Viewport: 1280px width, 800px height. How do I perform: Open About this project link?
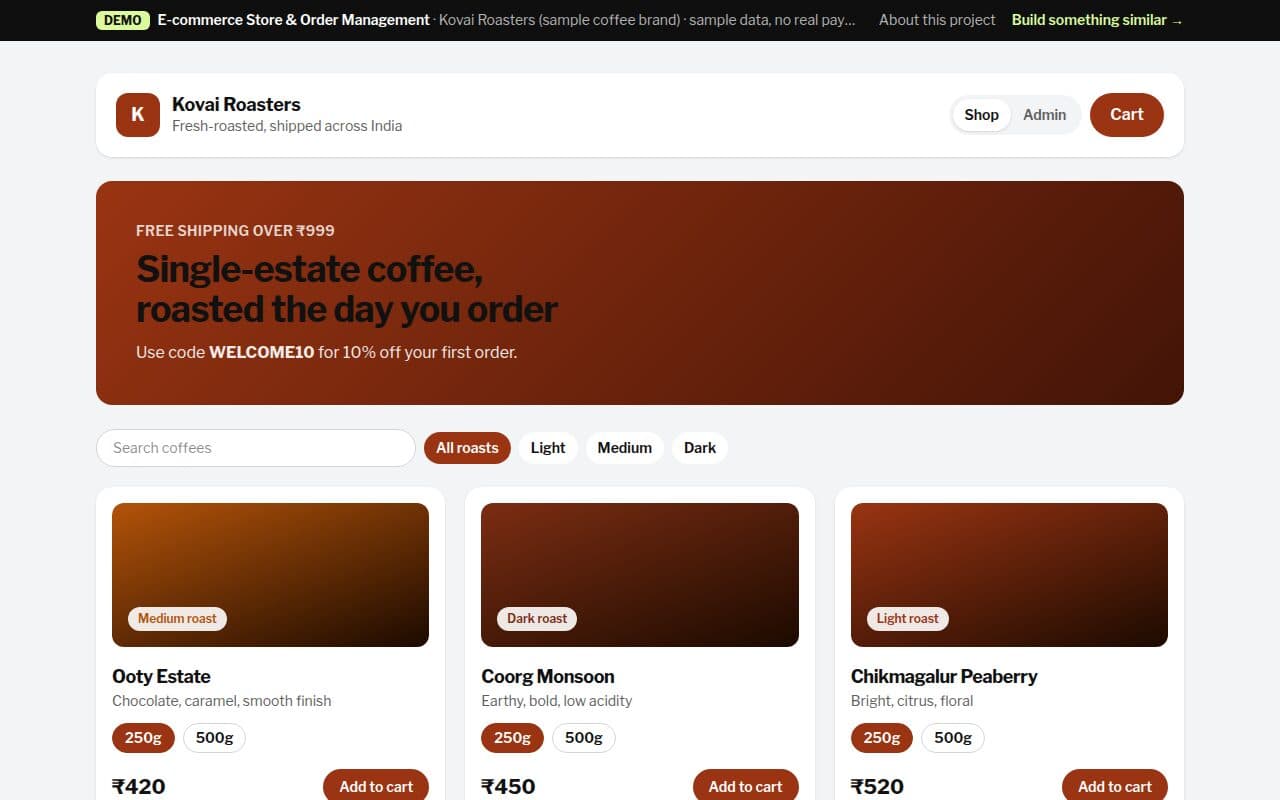(937, 20)
